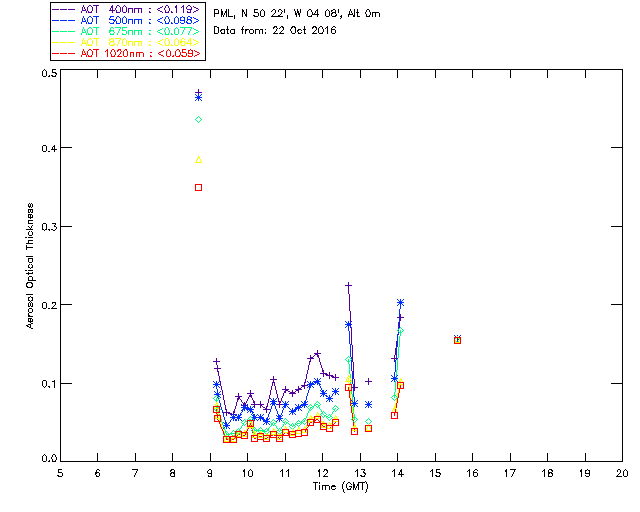Click the x-axis tick label 20

622,473
